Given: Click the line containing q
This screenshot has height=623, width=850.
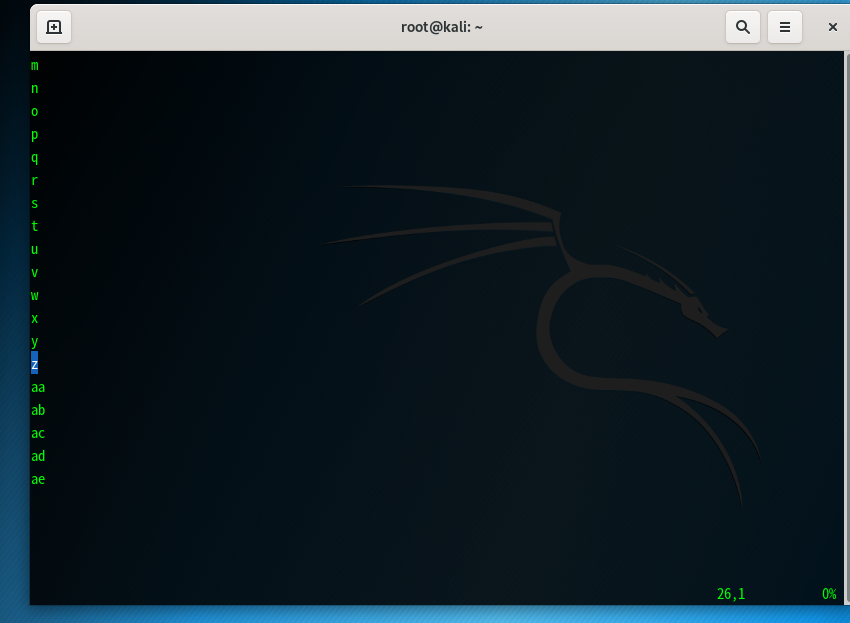Looking at the screenshot, I should [x=35, y=158].
